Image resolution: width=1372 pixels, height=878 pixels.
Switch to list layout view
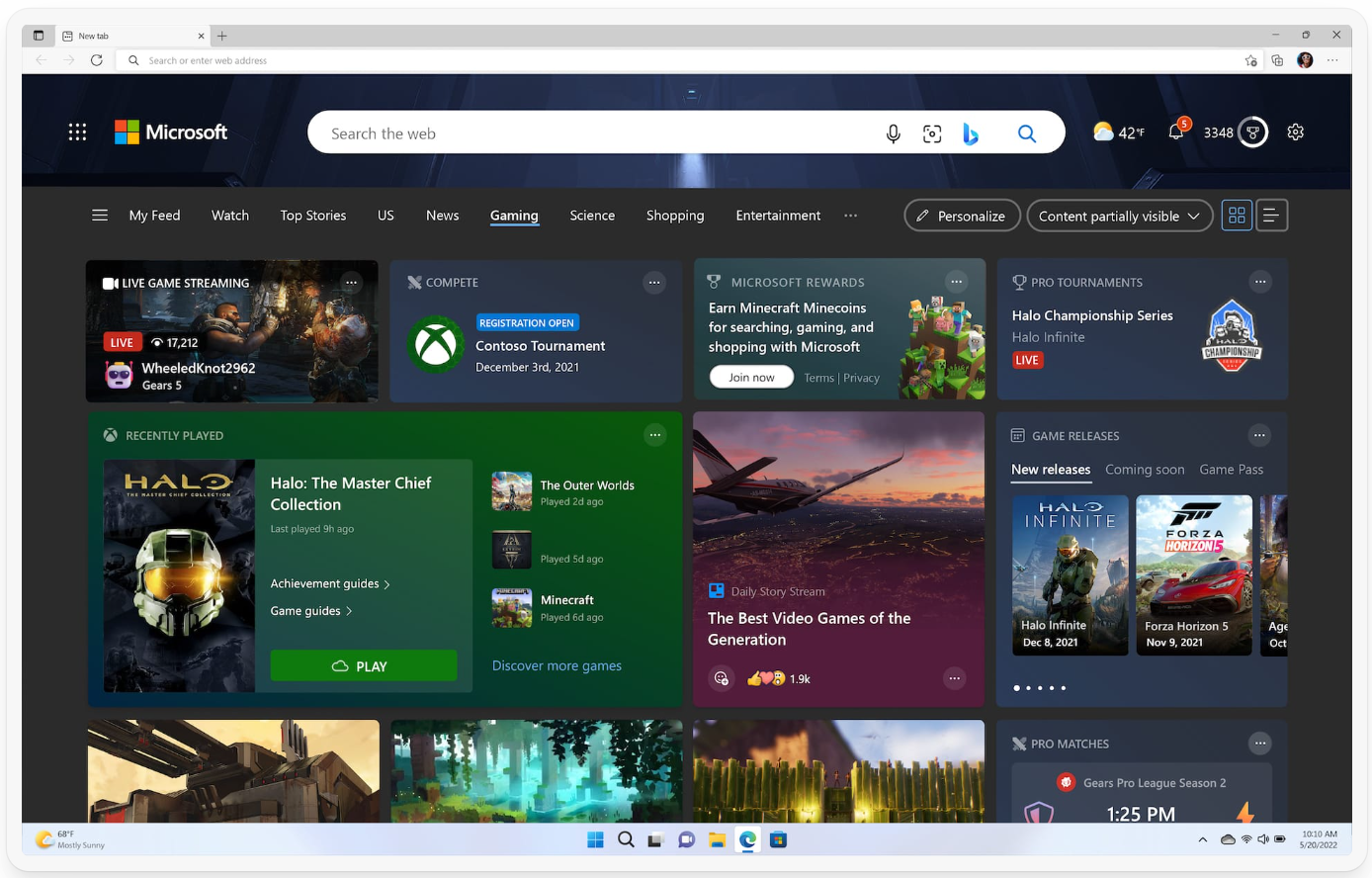coord(1271,215)
